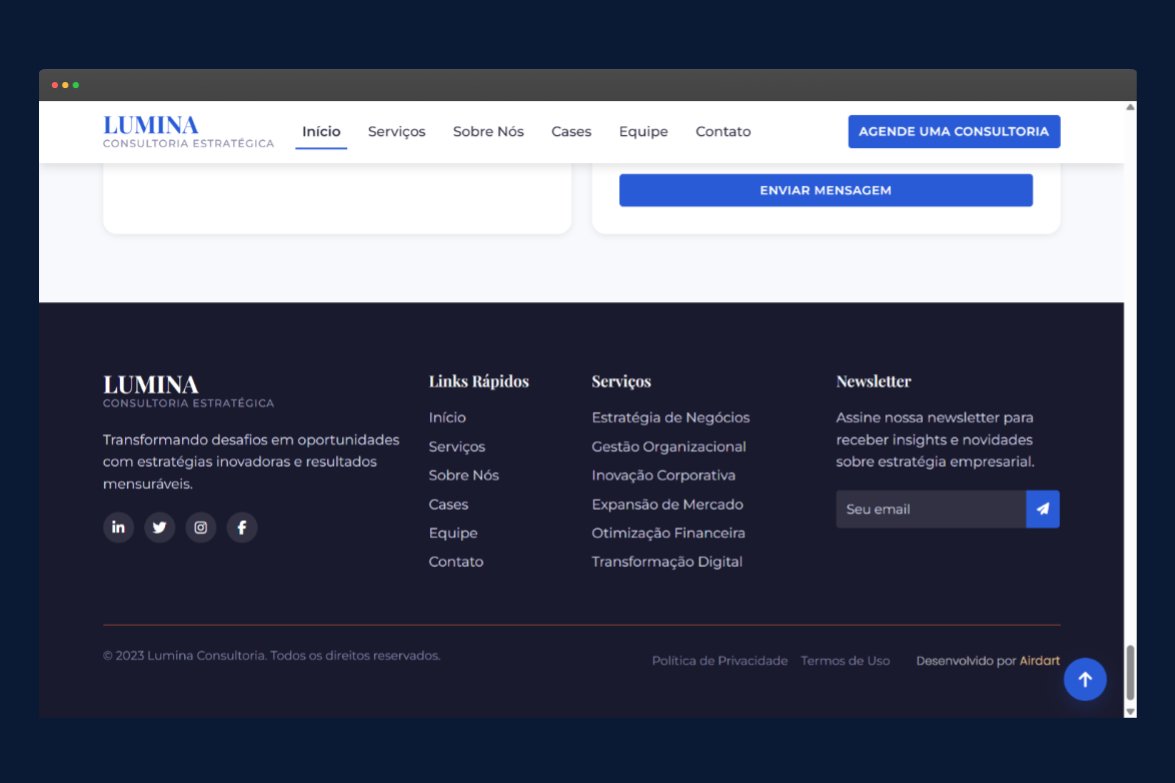Open the Twitter social icon
Screen dimensions: 1175x783
159,527
